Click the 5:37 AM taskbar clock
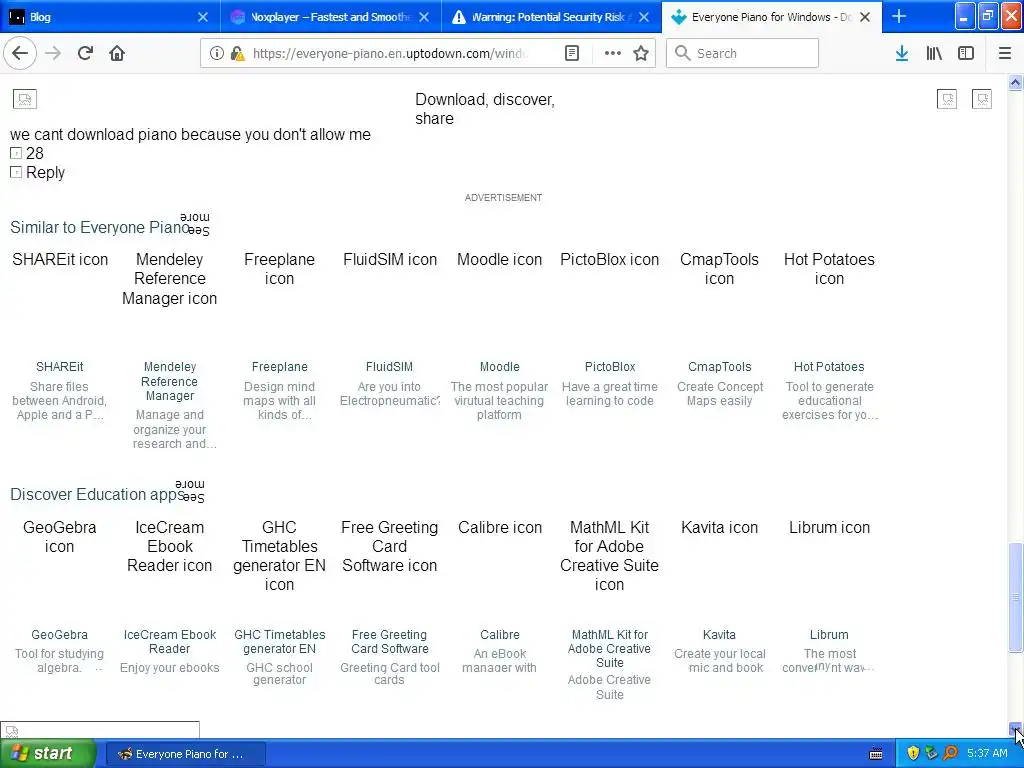This screenshot has height=768, width=1024. click(x=987, y=754)
